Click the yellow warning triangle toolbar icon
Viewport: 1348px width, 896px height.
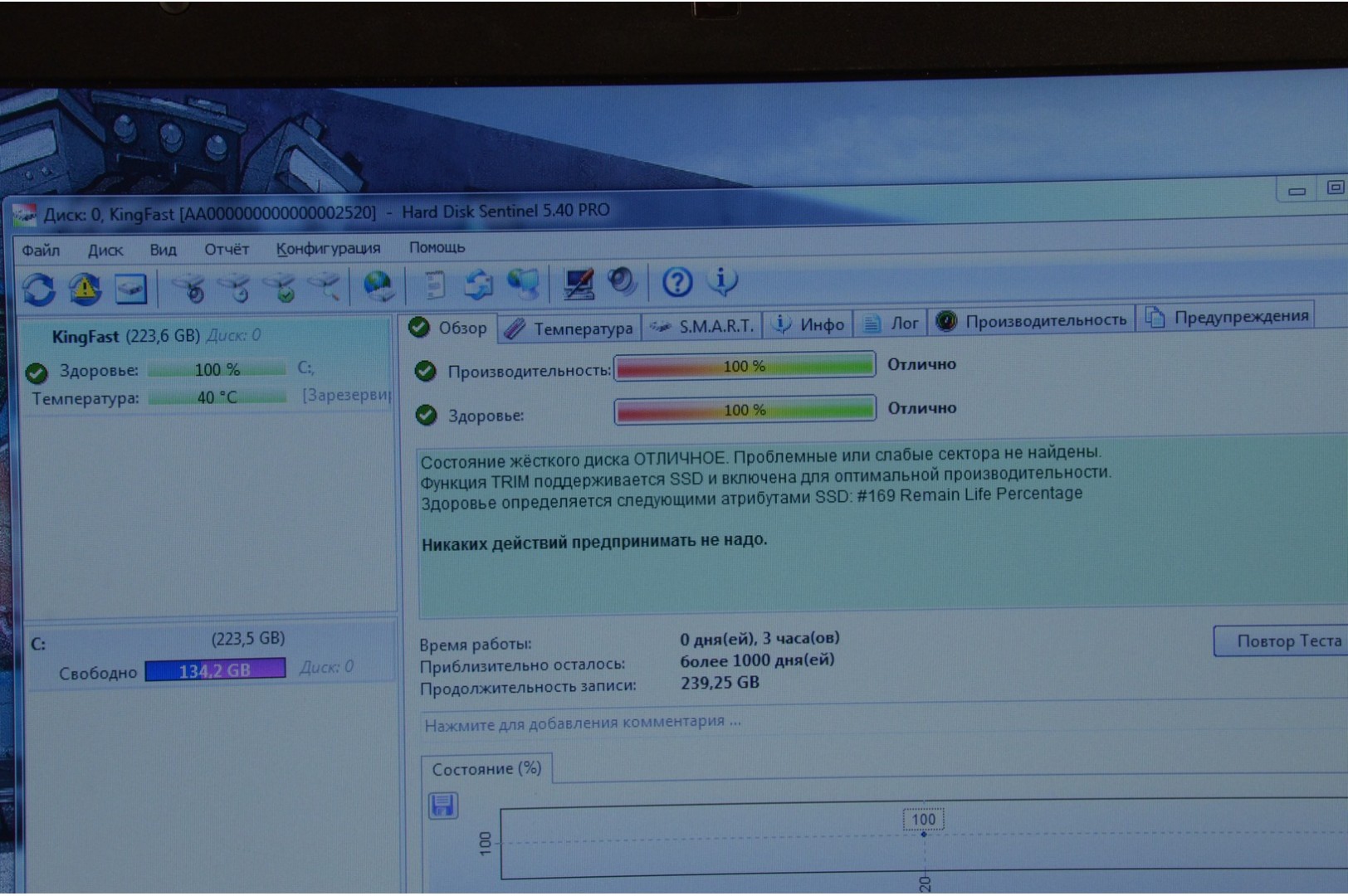pos(85,289)
